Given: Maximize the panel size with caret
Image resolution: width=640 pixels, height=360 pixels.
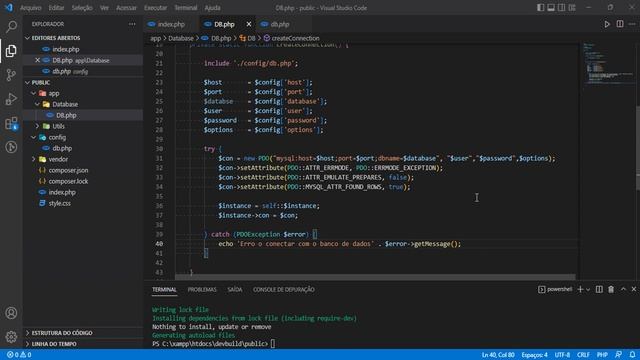Looking at the screenshot, I should click(x=623, y=289).
